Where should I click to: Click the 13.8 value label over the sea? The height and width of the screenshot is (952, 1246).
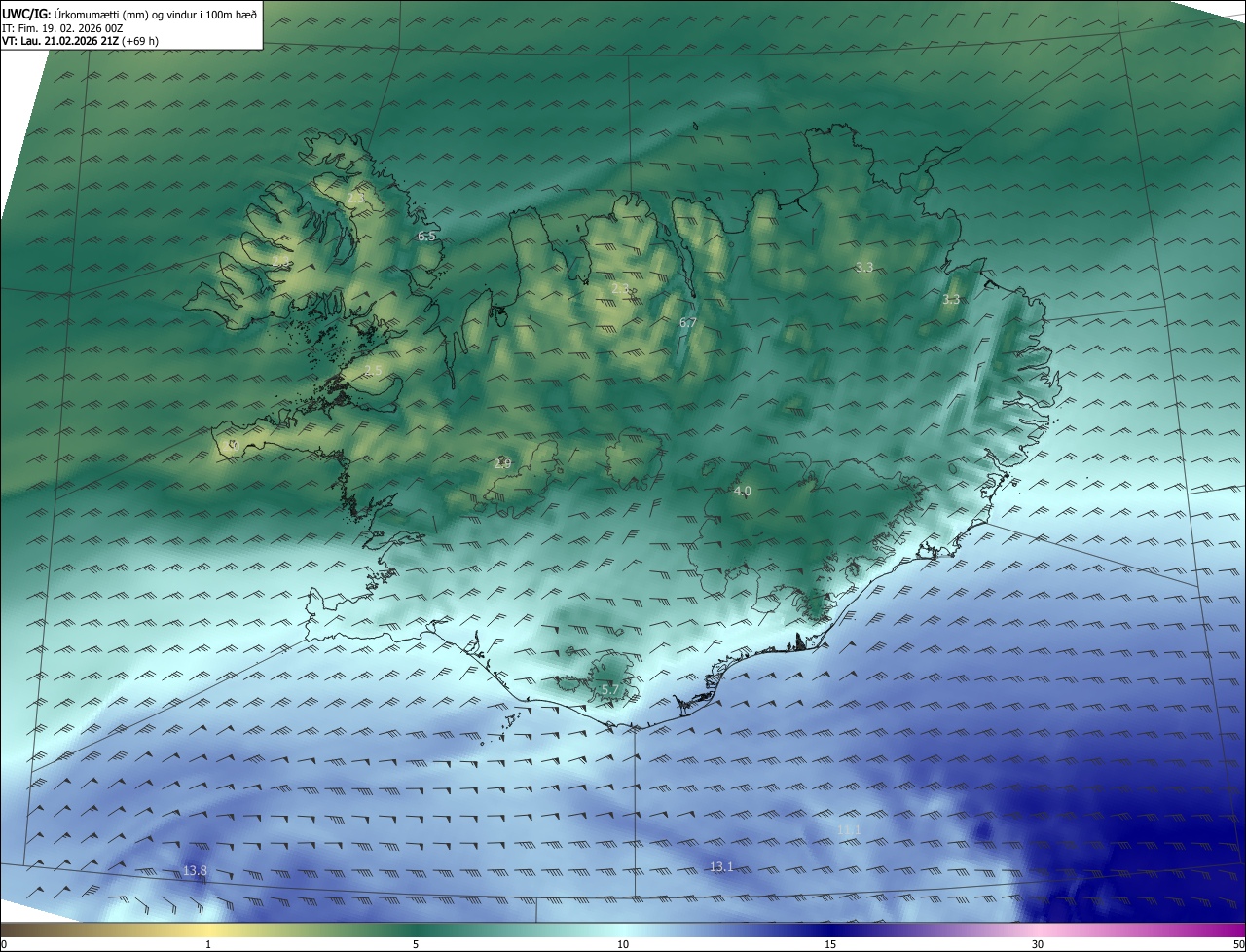(195, 870)
